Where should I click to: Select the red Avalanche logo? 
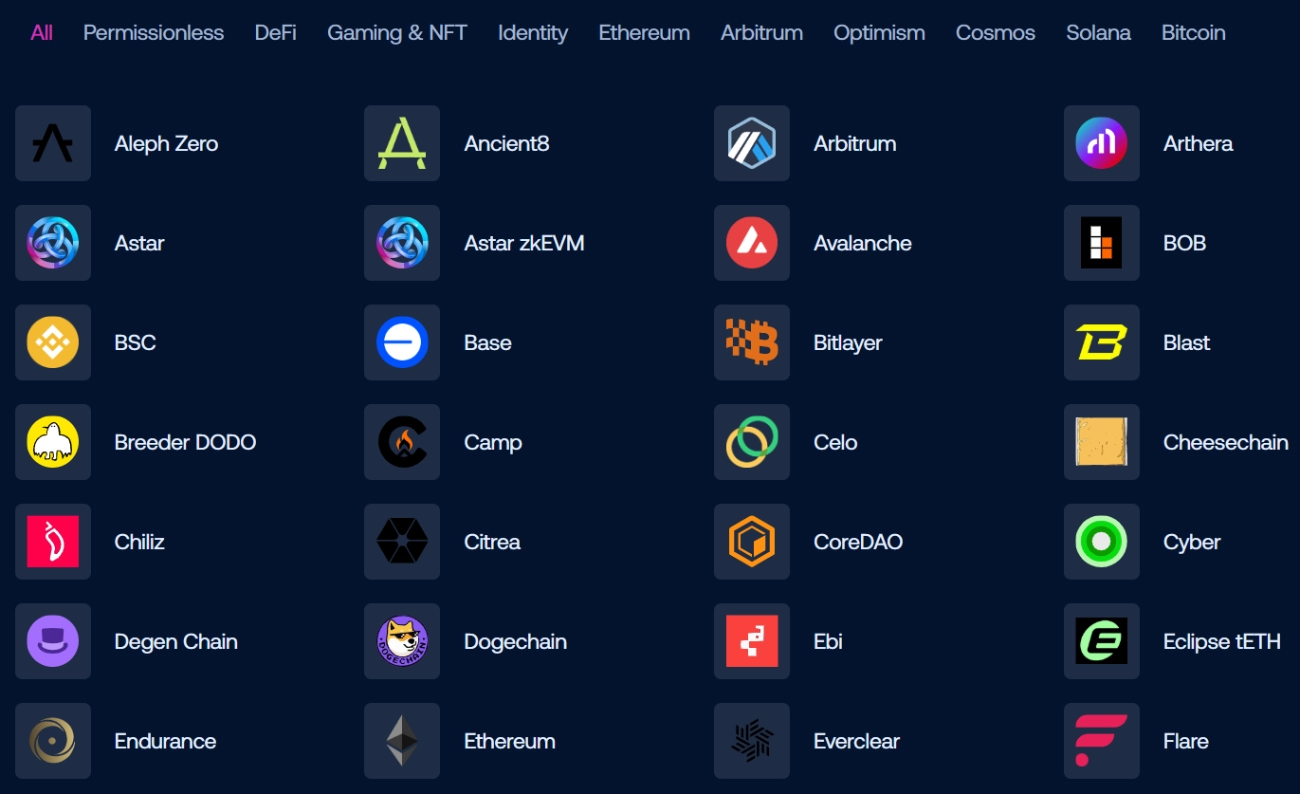(752, 243)
